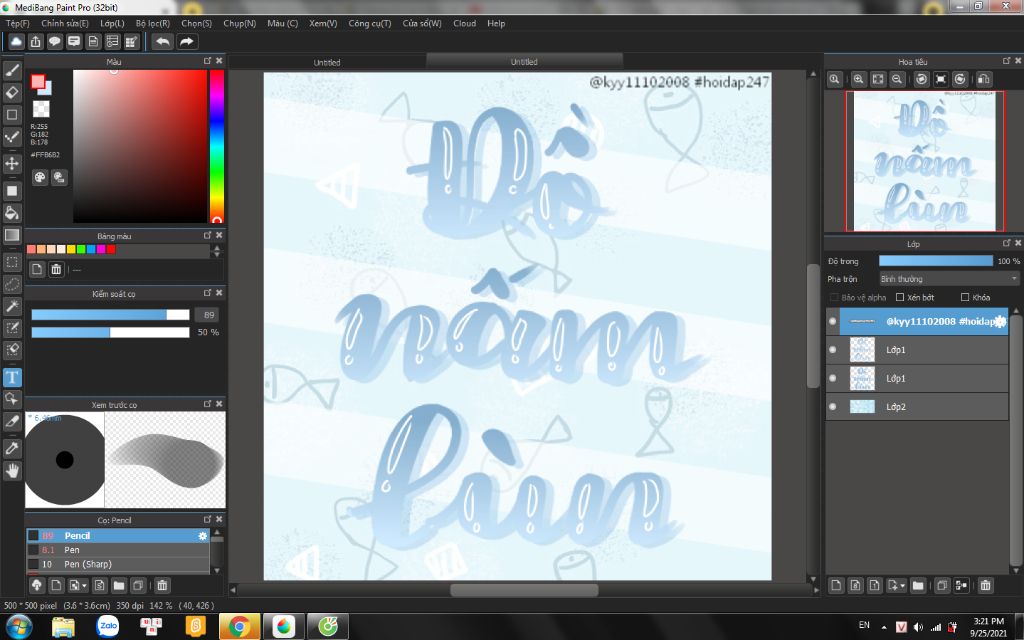The width and height of the screenshot is (1024, 640).
Task: Activate the Text tool
Action: pyautogui.click(x=12, y=377)
